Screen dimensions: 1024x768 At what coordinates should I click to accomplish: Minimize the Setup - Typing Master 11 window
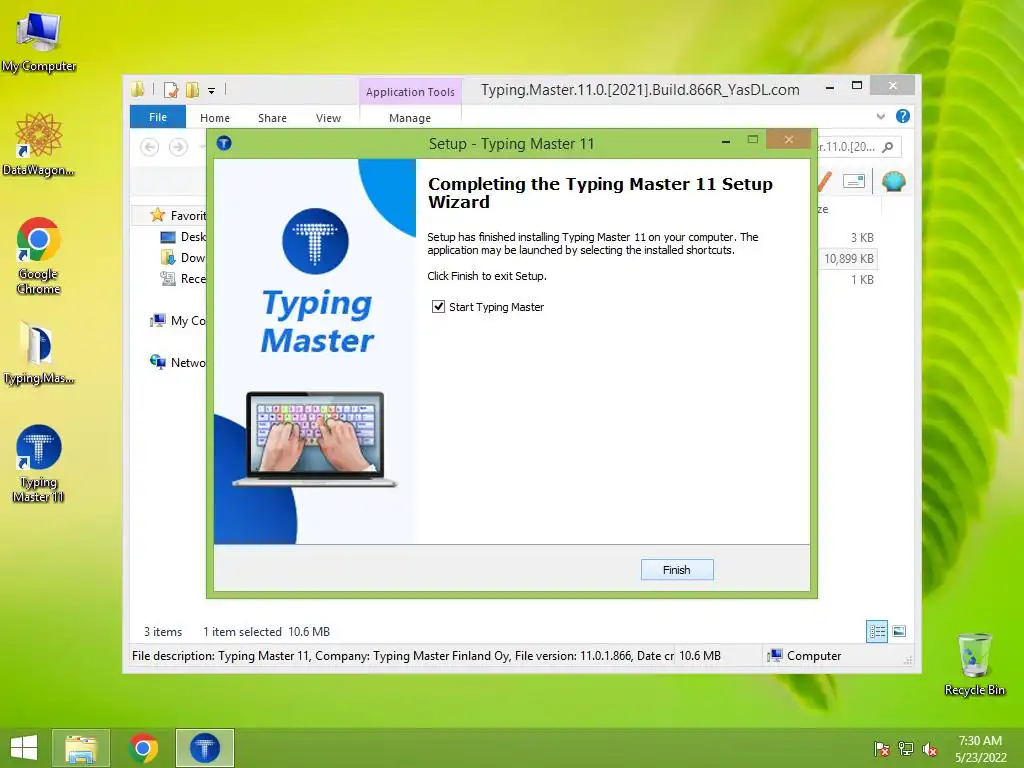[x=726, y=141]
